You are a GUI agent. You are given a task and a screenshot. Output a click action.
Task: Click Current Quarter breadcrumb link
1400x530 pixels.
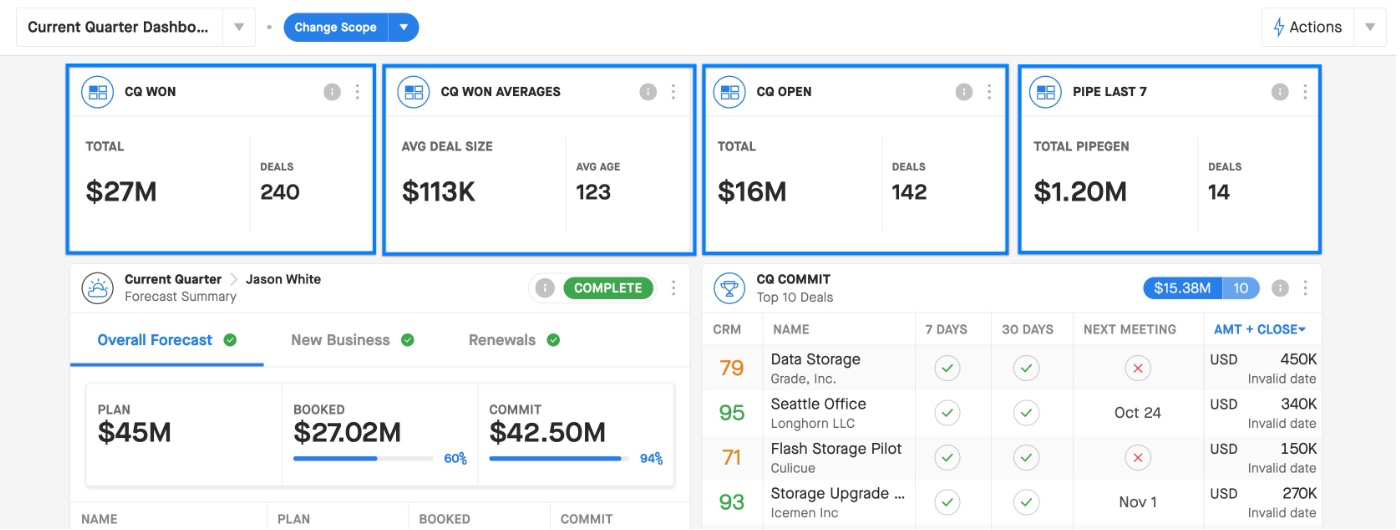pos(173,279)
